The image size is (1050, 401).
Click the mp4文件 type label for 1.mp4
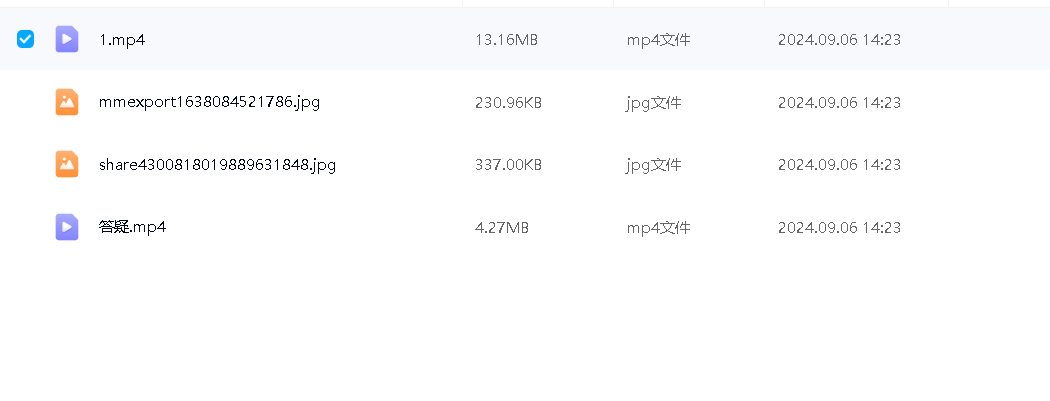pos(658,40)
